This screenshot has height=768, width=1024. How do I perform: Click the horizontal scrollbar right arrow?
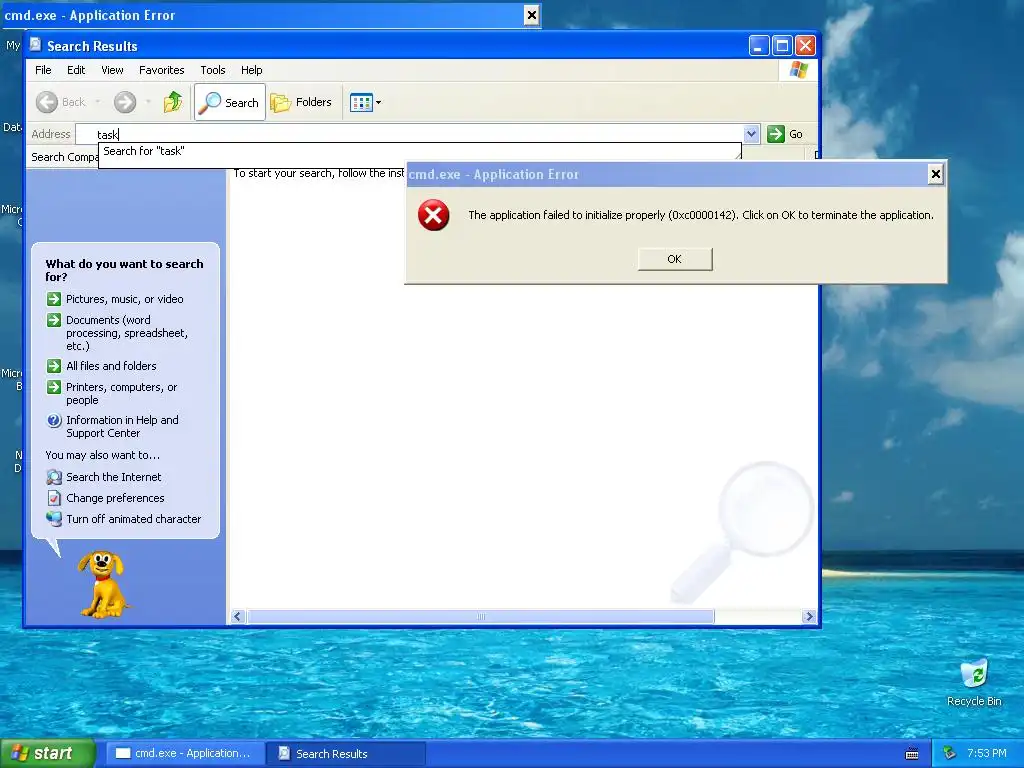tap(809, 616)
